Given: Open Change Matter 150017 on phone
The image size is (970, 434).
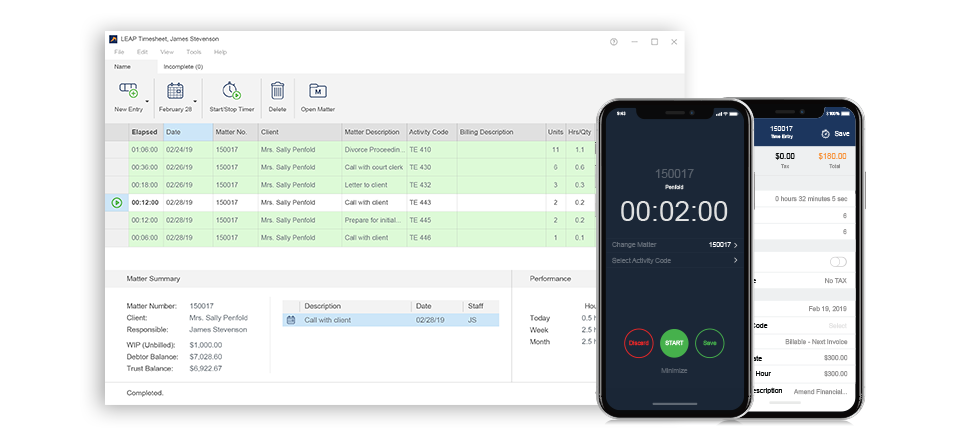Looking at the screenshot, I should pos(674,245).
